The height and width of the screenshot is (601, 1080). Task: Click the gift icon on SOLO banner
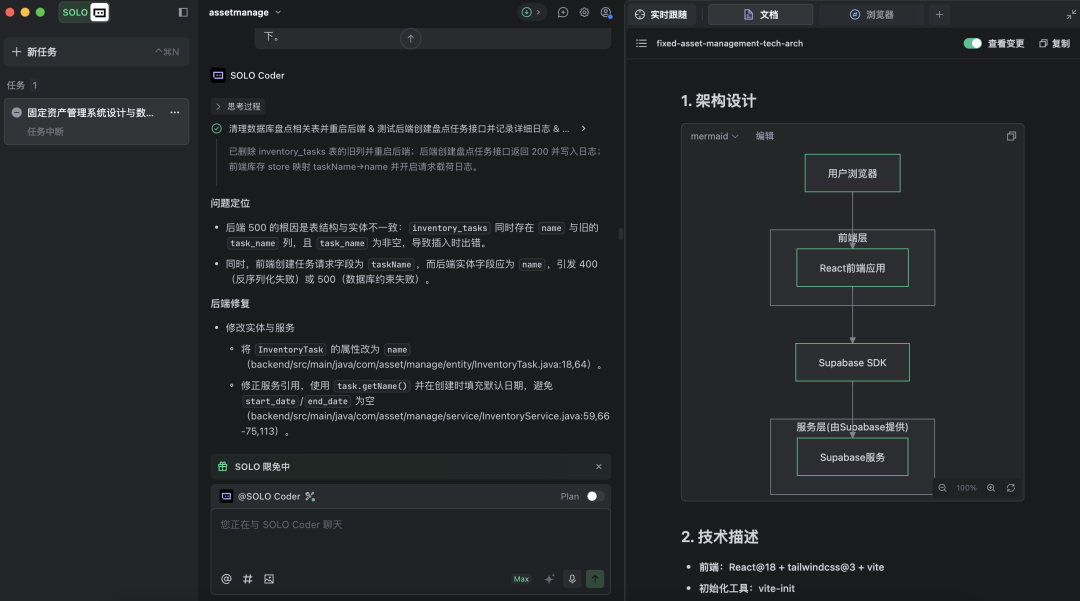pyautogui.click(x=222, y=467)
